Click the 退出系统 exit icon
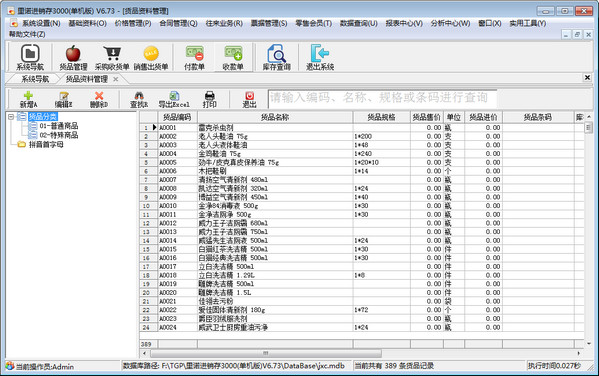 (320, 57)
